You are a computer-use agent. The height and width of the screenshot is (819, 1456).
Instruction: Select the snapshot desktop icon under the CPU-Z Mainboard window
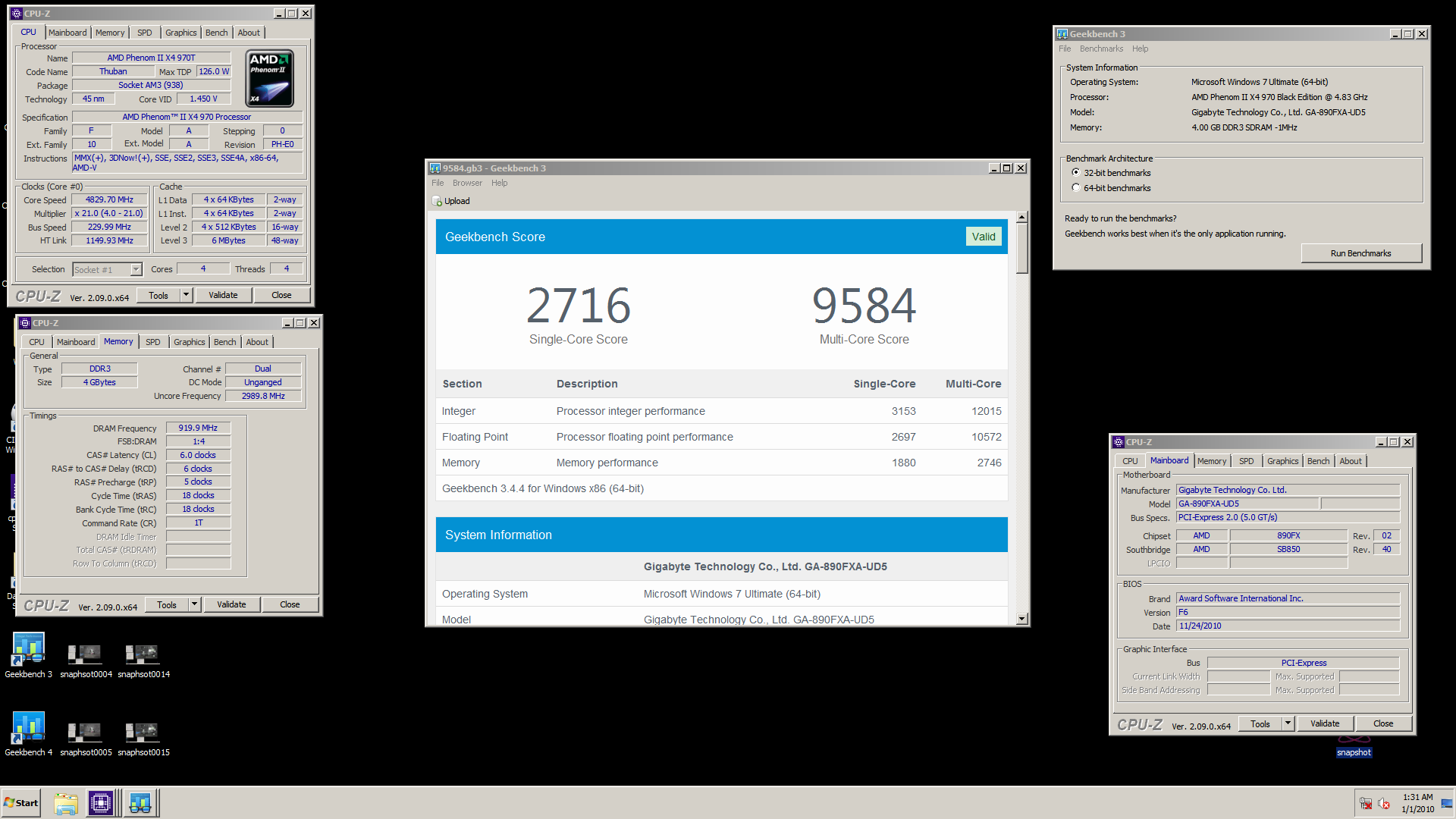[1354, 748]
